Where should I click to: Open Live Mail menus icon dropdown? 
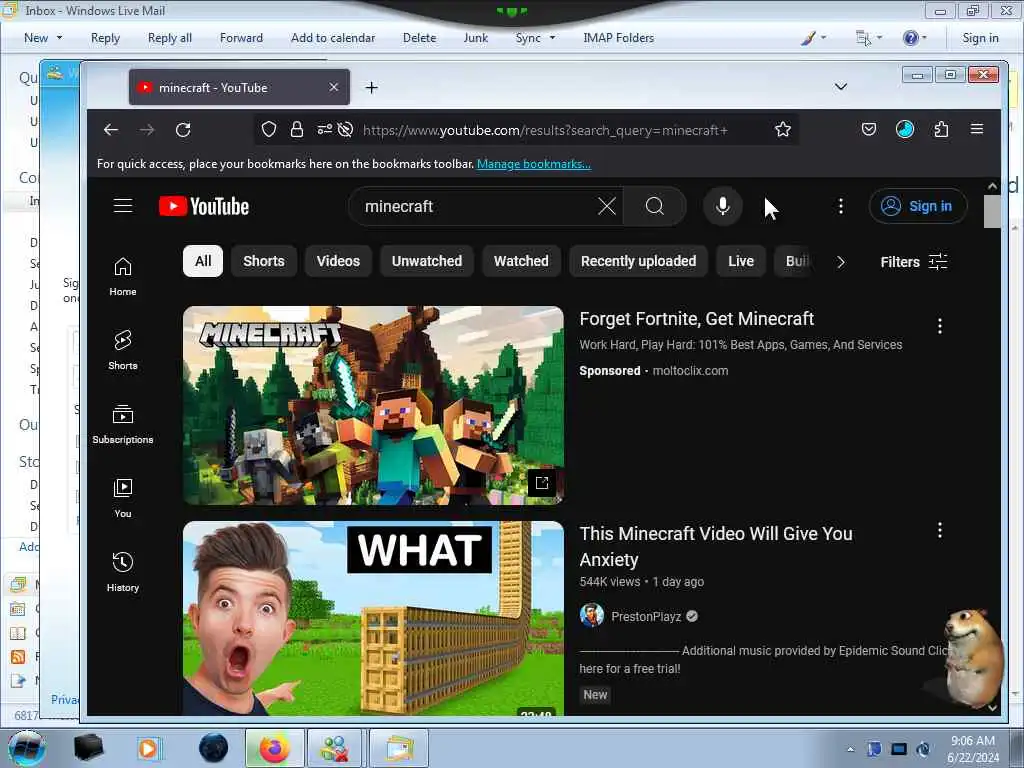tap(869, 38)
